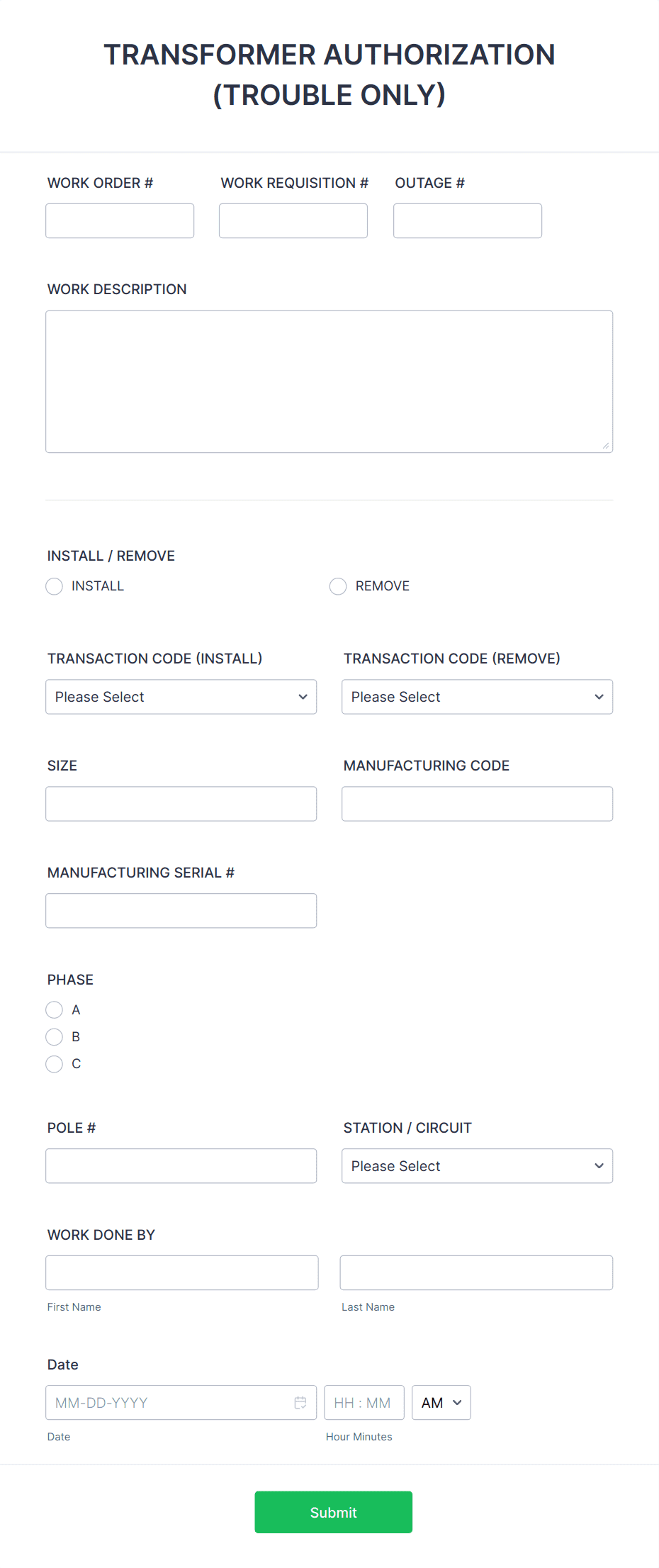Focus the MANUFACTURING CODE field

click(476, 803)
